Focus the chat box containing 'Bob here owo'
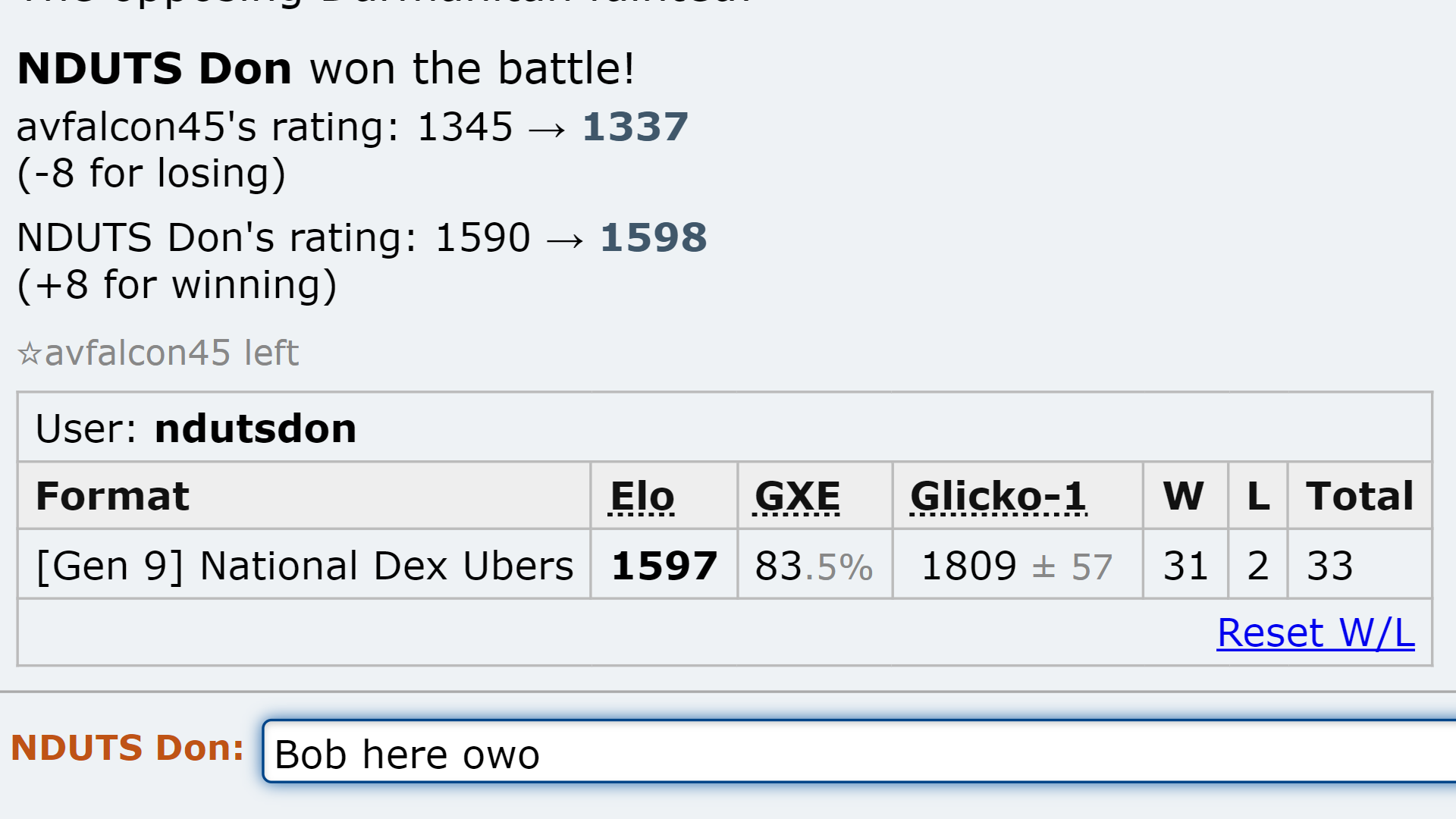This screenshot has height=819, width=1456. (859, 752)
